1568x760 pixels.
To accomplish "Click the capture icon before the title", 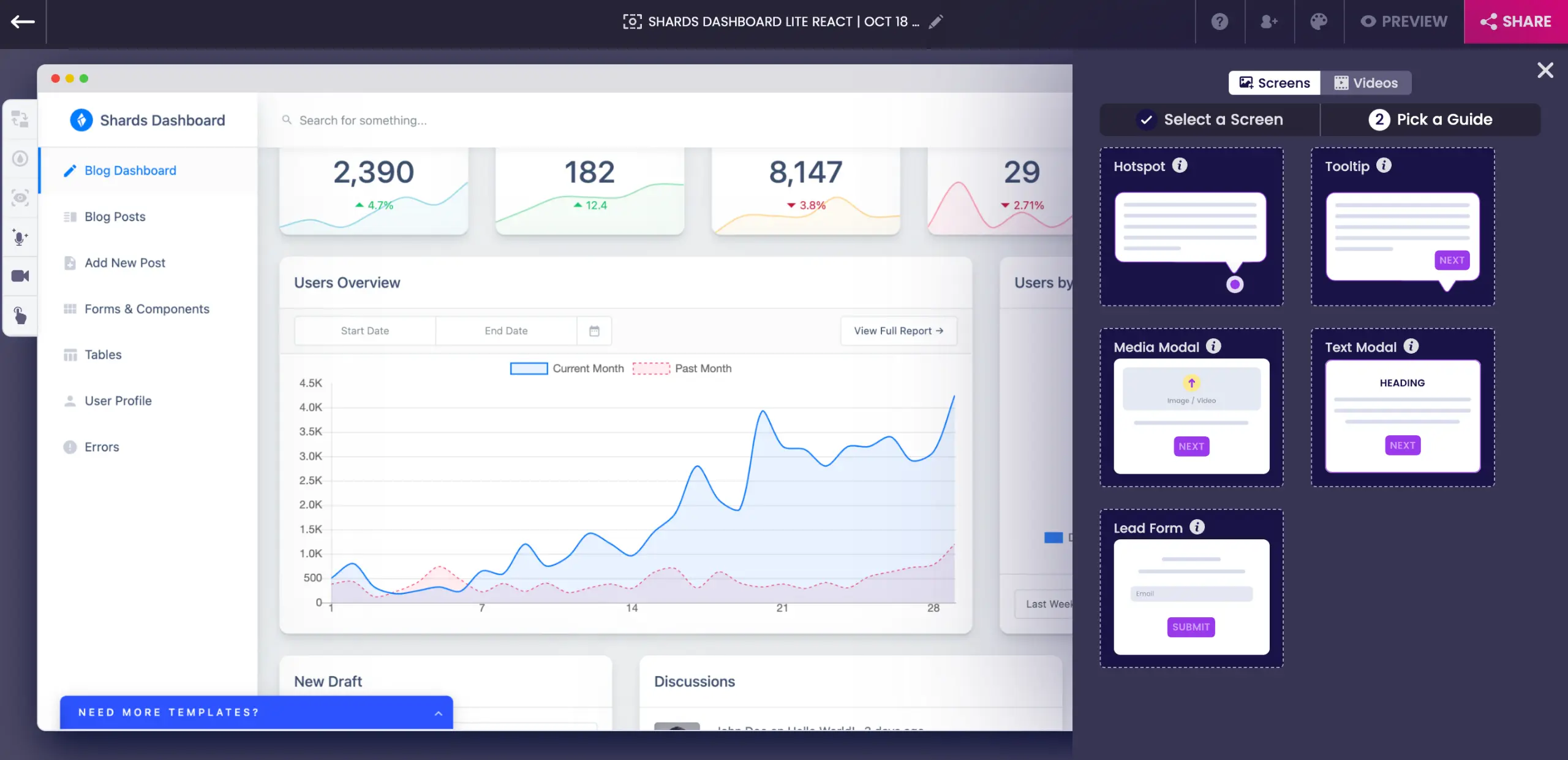I will [632, 22].
